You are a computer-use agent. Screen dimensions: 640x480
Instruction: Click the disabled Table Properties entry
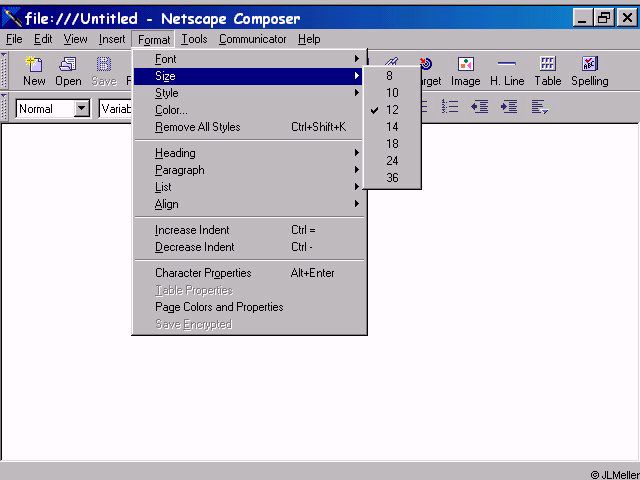pyautogui.click(x=248, y=290)
